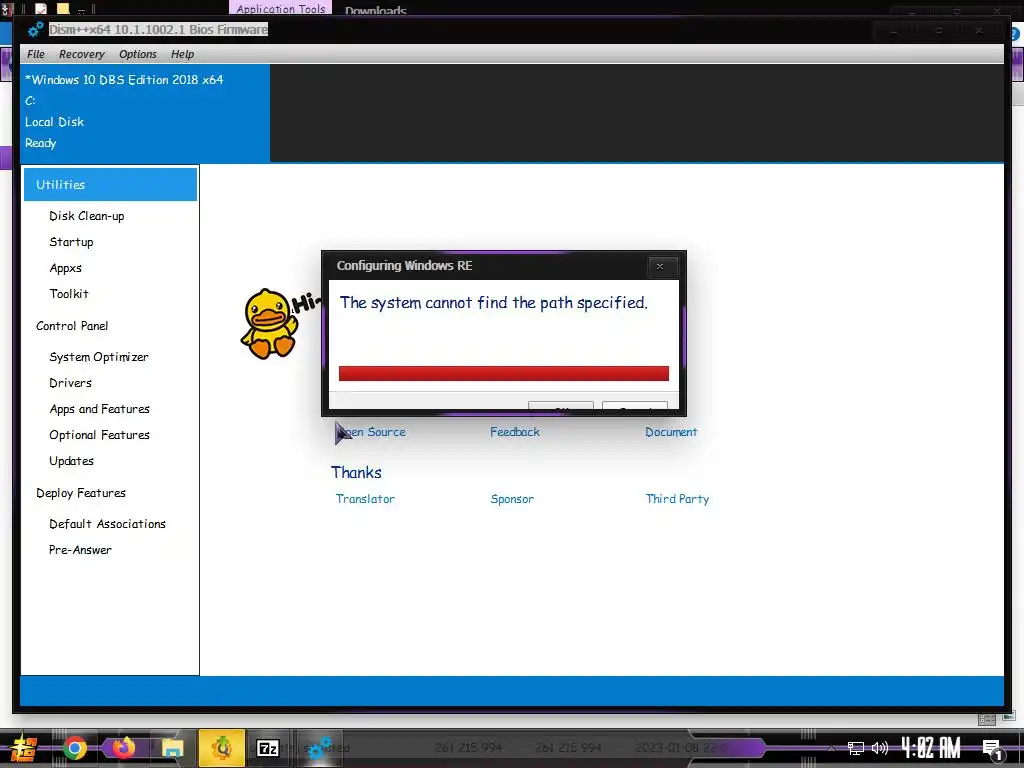Open network status tray icon

(x=856, y=748)
